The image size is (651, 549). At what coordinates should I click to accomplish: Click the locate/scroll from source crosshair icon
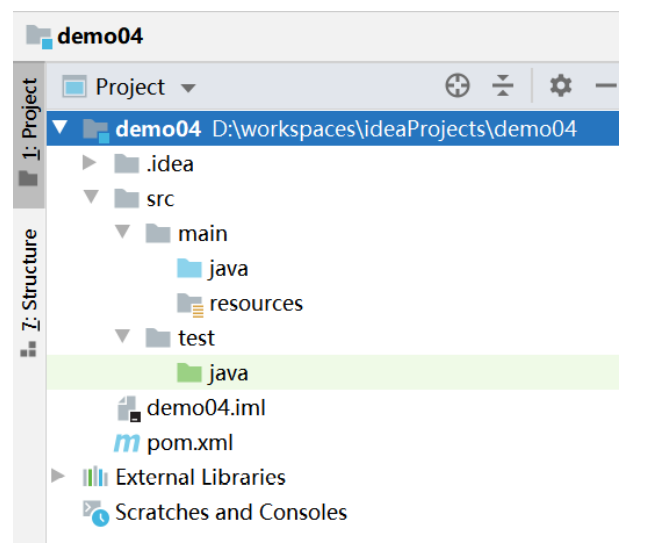click(458, 86)
